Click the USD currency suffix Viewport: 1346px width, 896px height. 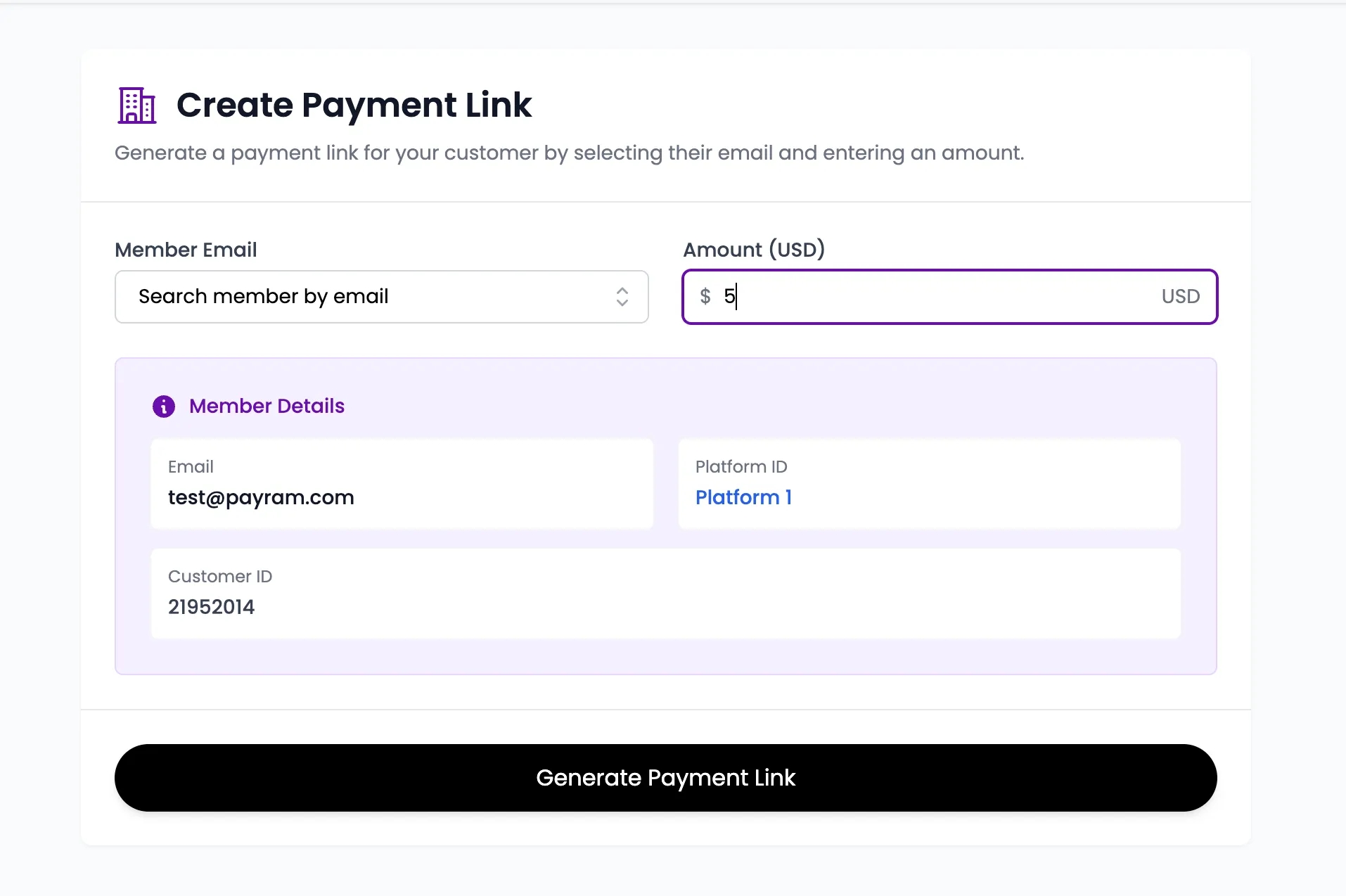coord(1180,297)
